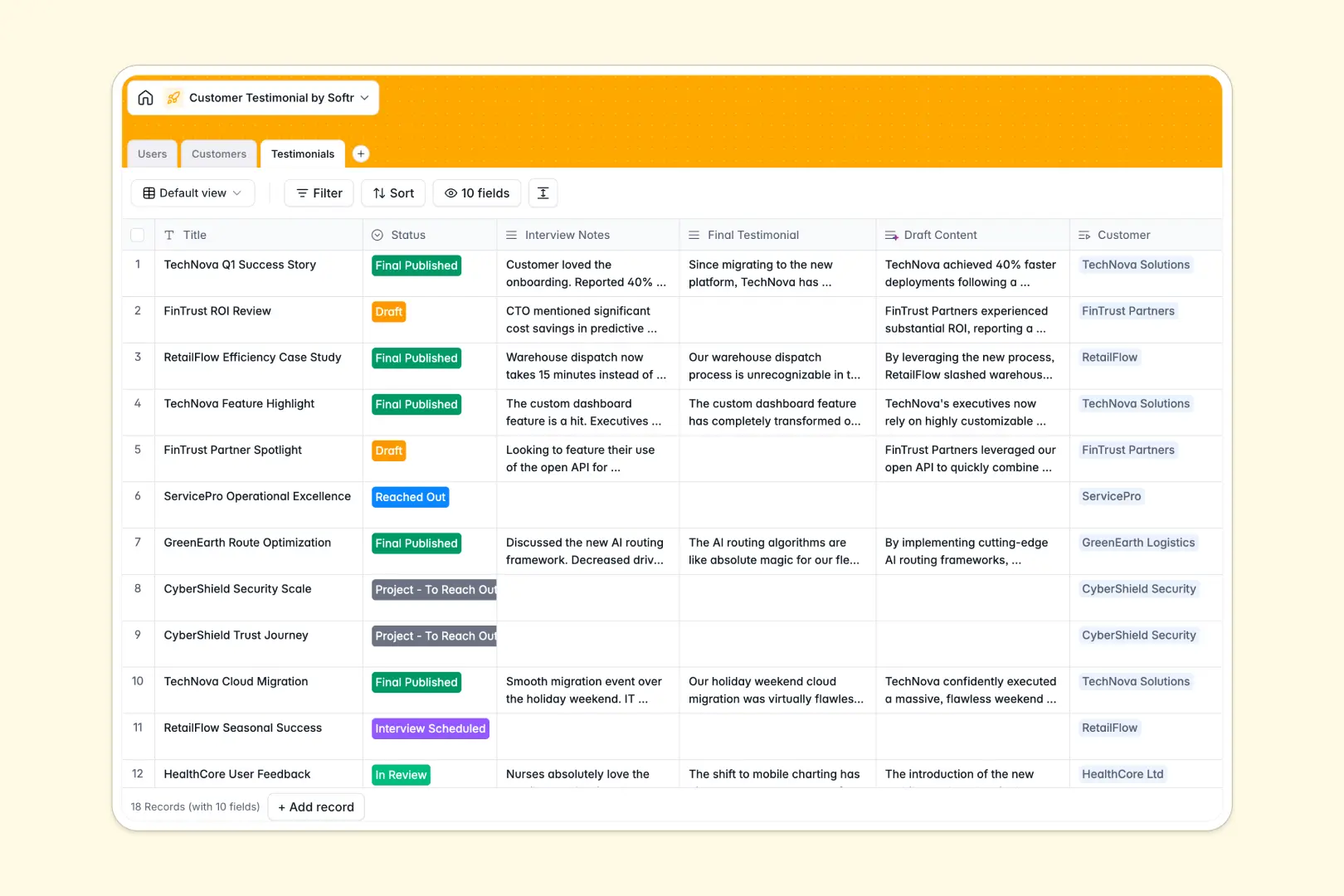Click the grid view icon on Default view
The image size is (1344, 896).
[x=148, y=192]
